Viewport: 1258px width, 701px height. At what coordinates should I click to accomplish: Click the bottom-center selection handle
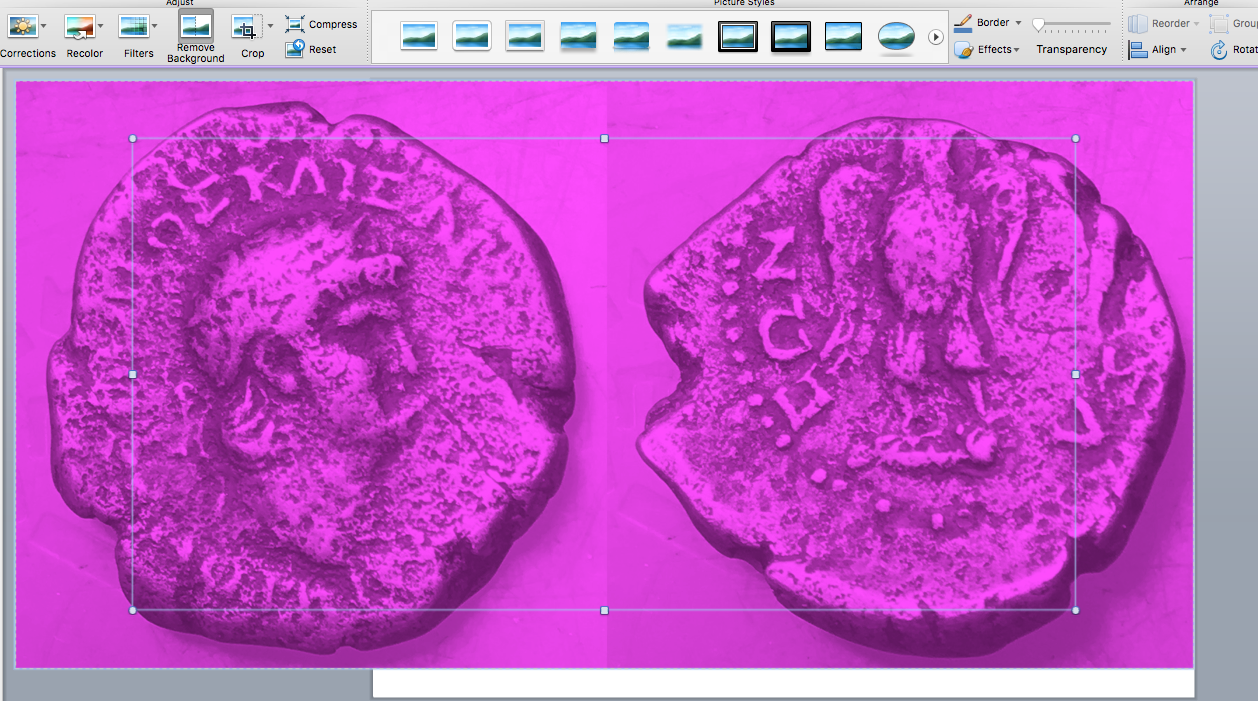pos(604,610)
